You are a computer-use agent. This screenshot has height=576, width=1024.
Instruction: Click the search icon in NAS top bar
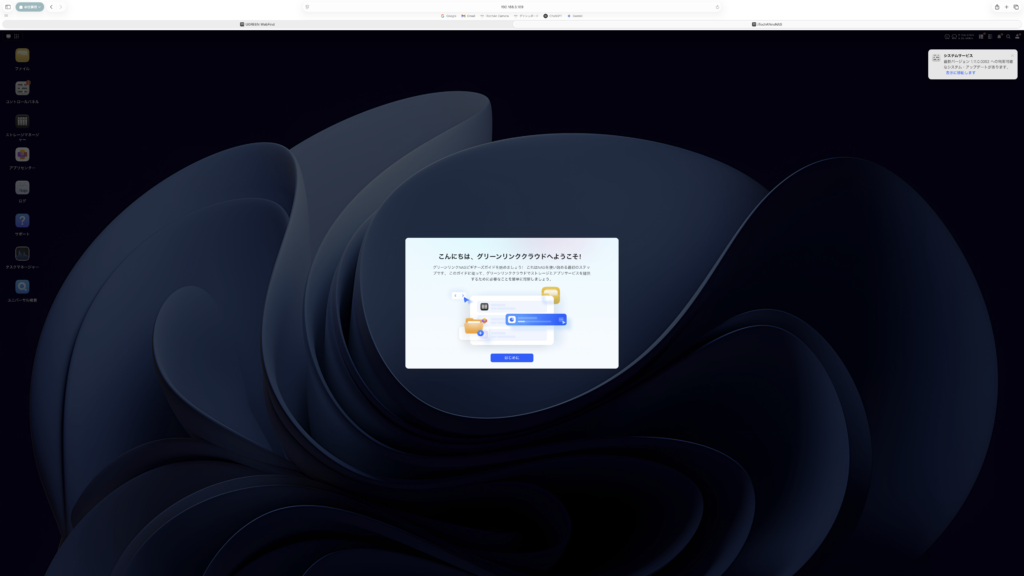coord(1007,36)
